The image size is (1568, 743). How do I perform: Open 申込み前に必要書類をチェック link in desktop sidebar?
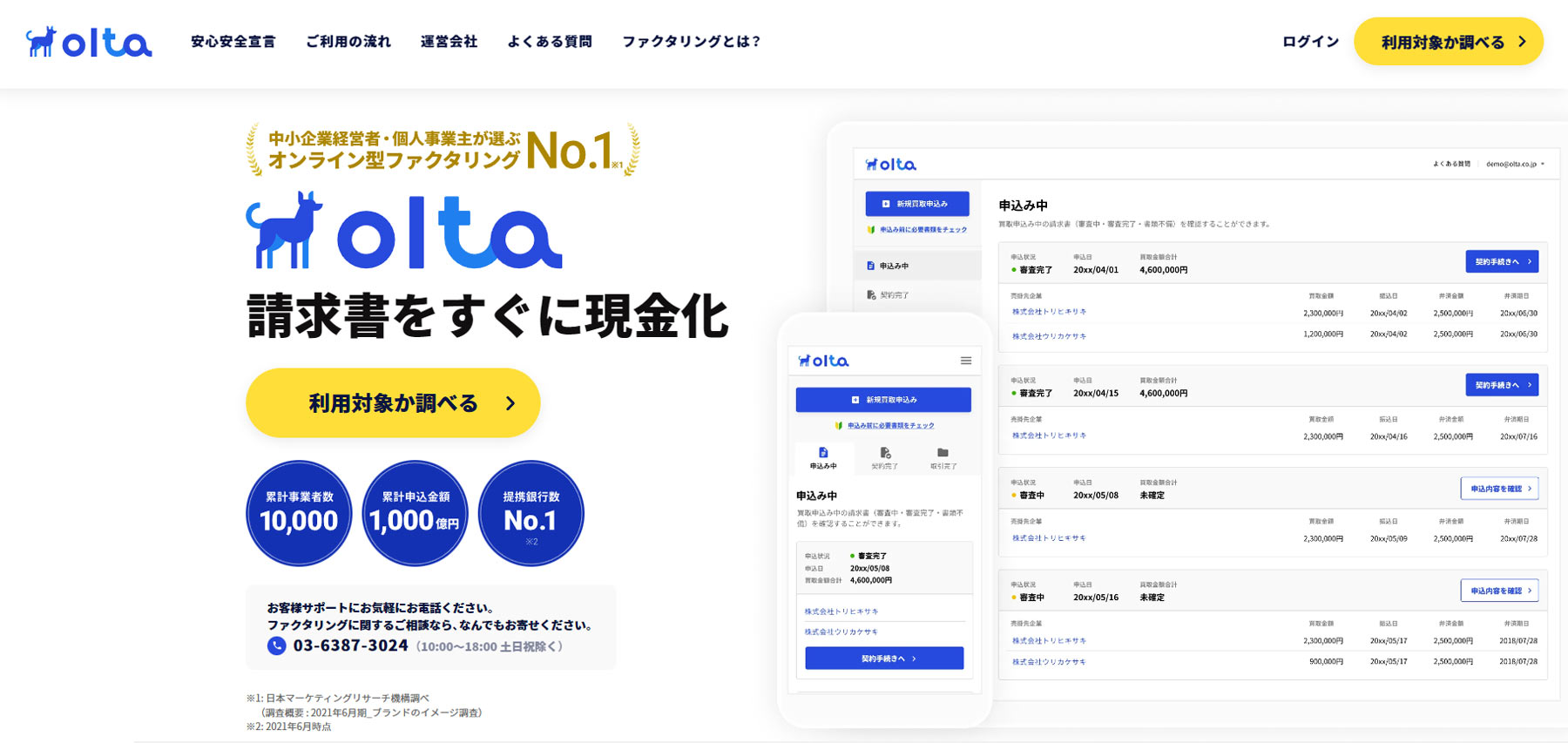[923, 230]
